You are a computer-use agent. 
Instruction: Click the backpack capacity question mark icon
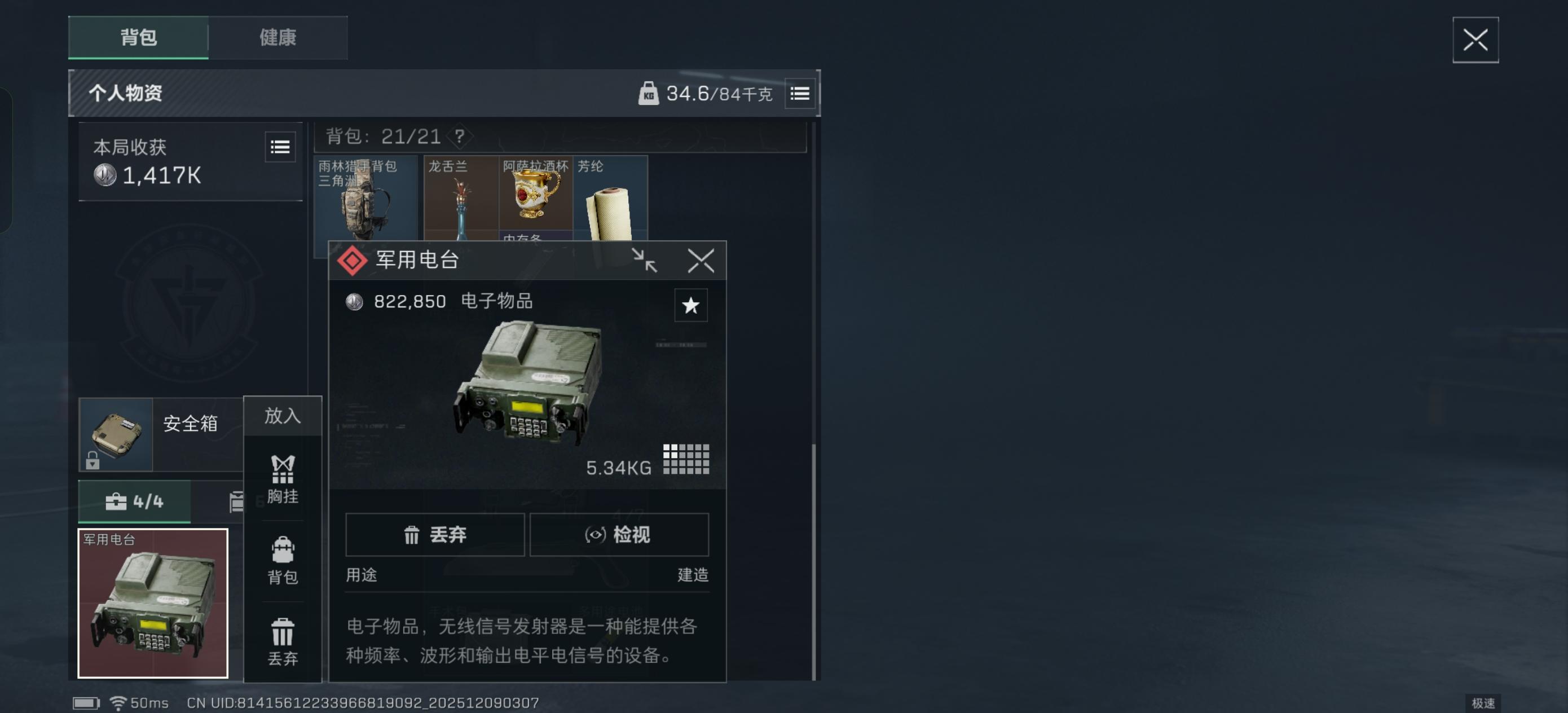click(460, 136)
